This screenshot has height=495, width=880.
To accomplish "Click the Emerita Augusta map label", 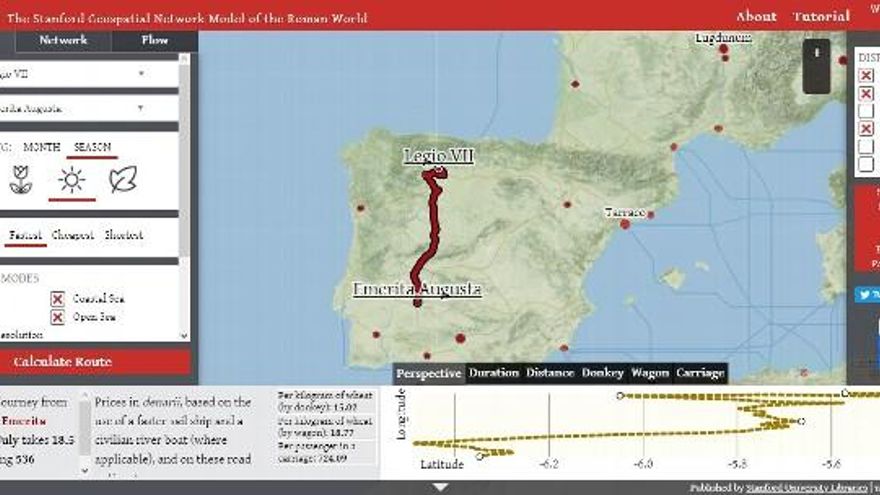I will pos(417,289).
